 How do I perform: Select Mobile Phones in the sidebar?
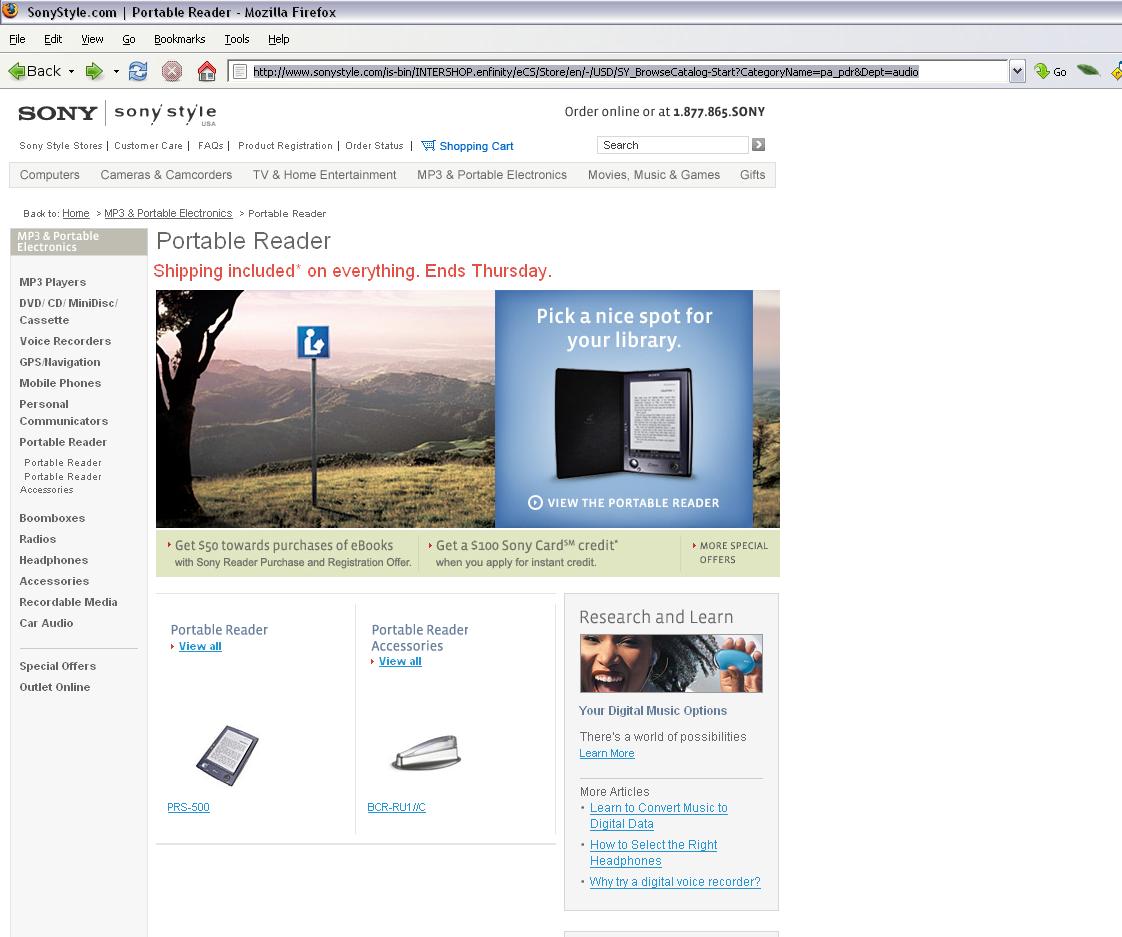point(60,383)
